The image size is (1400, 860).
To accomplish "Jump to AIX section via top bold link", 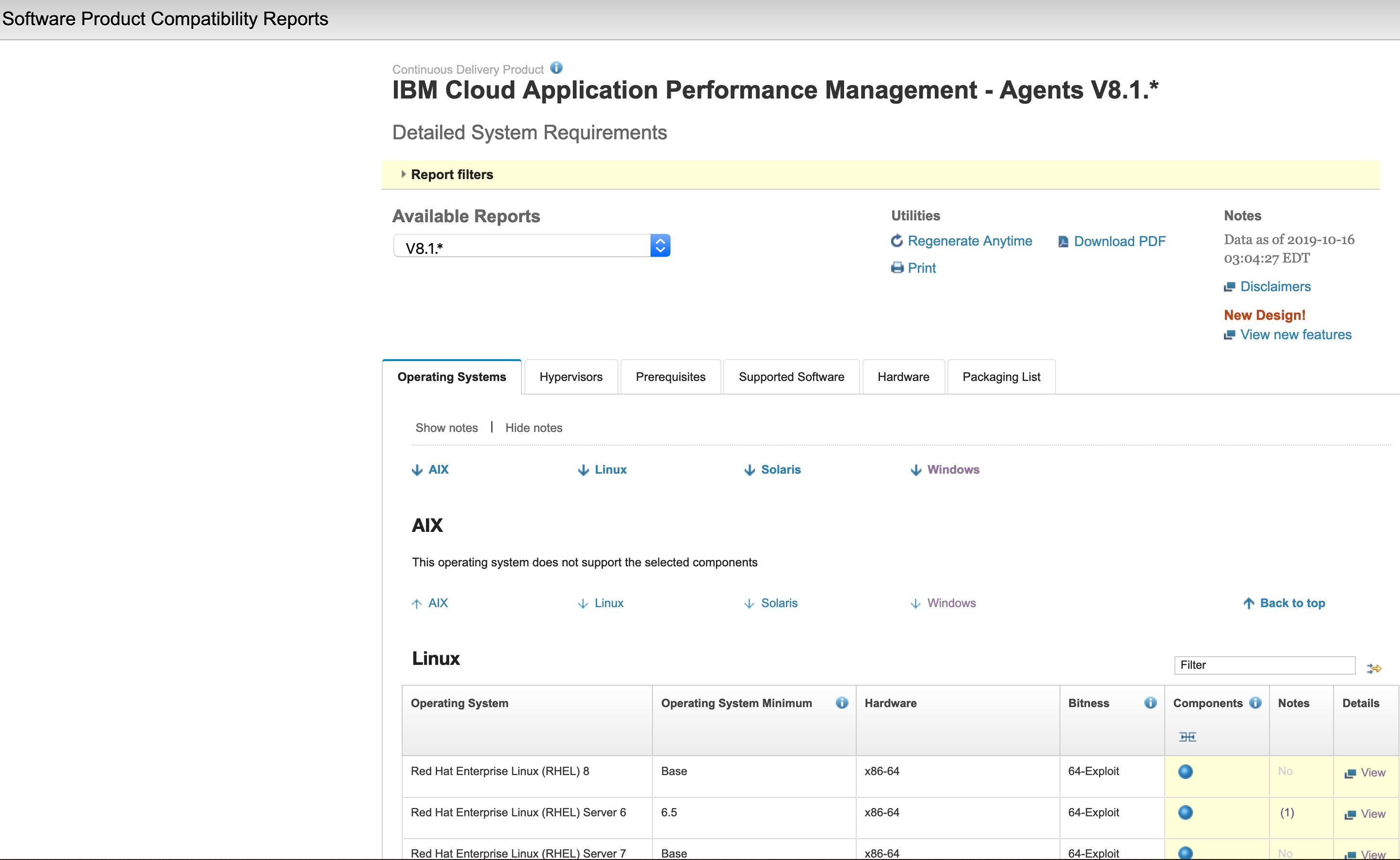I will [x=438, y=469].
